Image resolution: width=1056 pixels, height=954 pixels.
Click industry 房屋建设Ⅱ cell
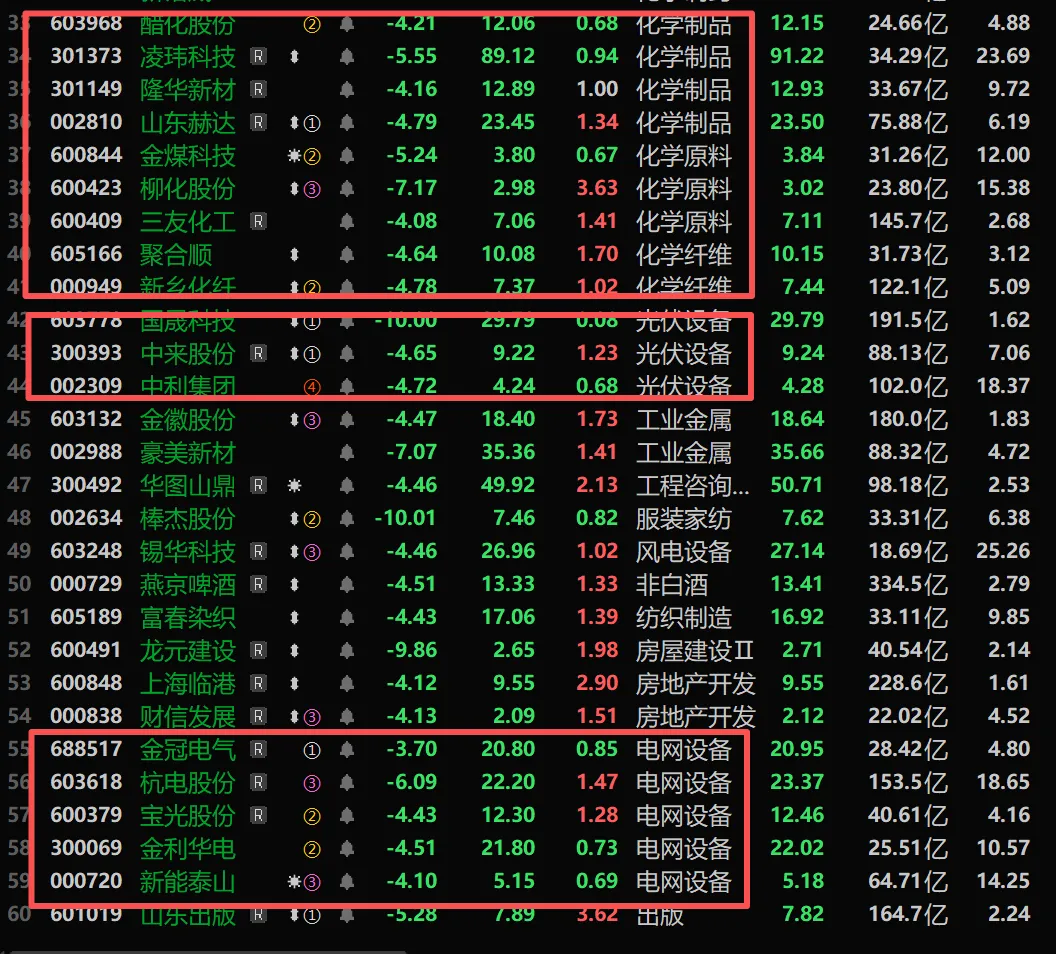point(694,650)
